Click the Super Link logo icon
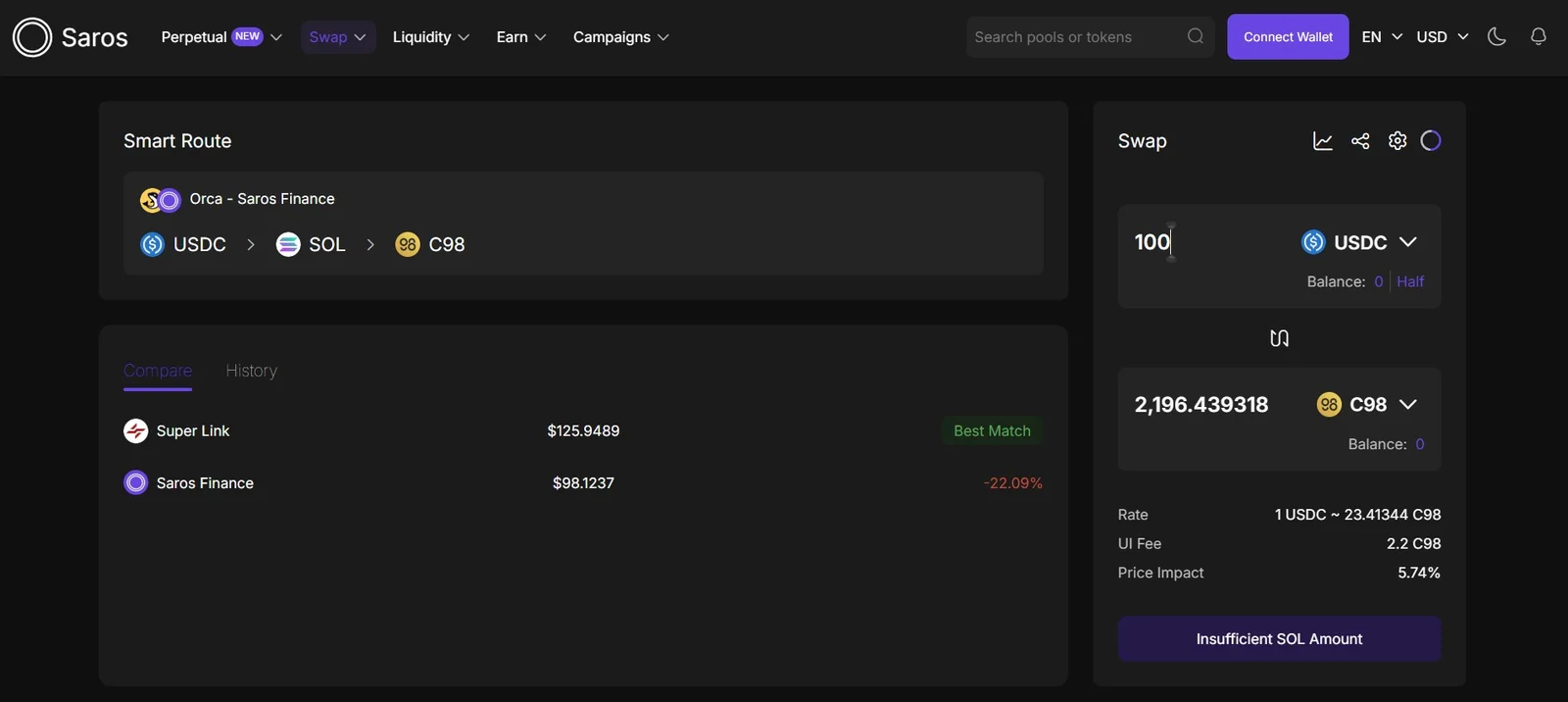1568x702 pixels. click(x=135, y=430)
